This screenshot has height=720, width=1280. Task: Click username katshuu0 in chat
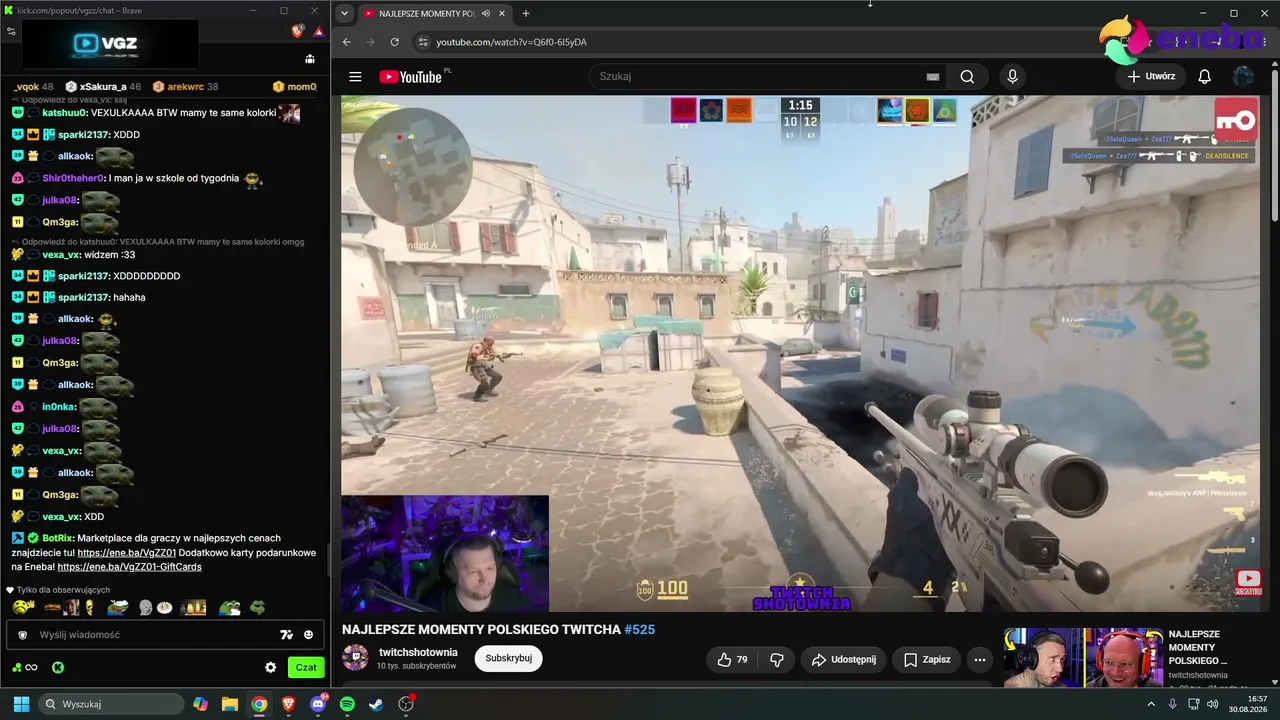65,113
